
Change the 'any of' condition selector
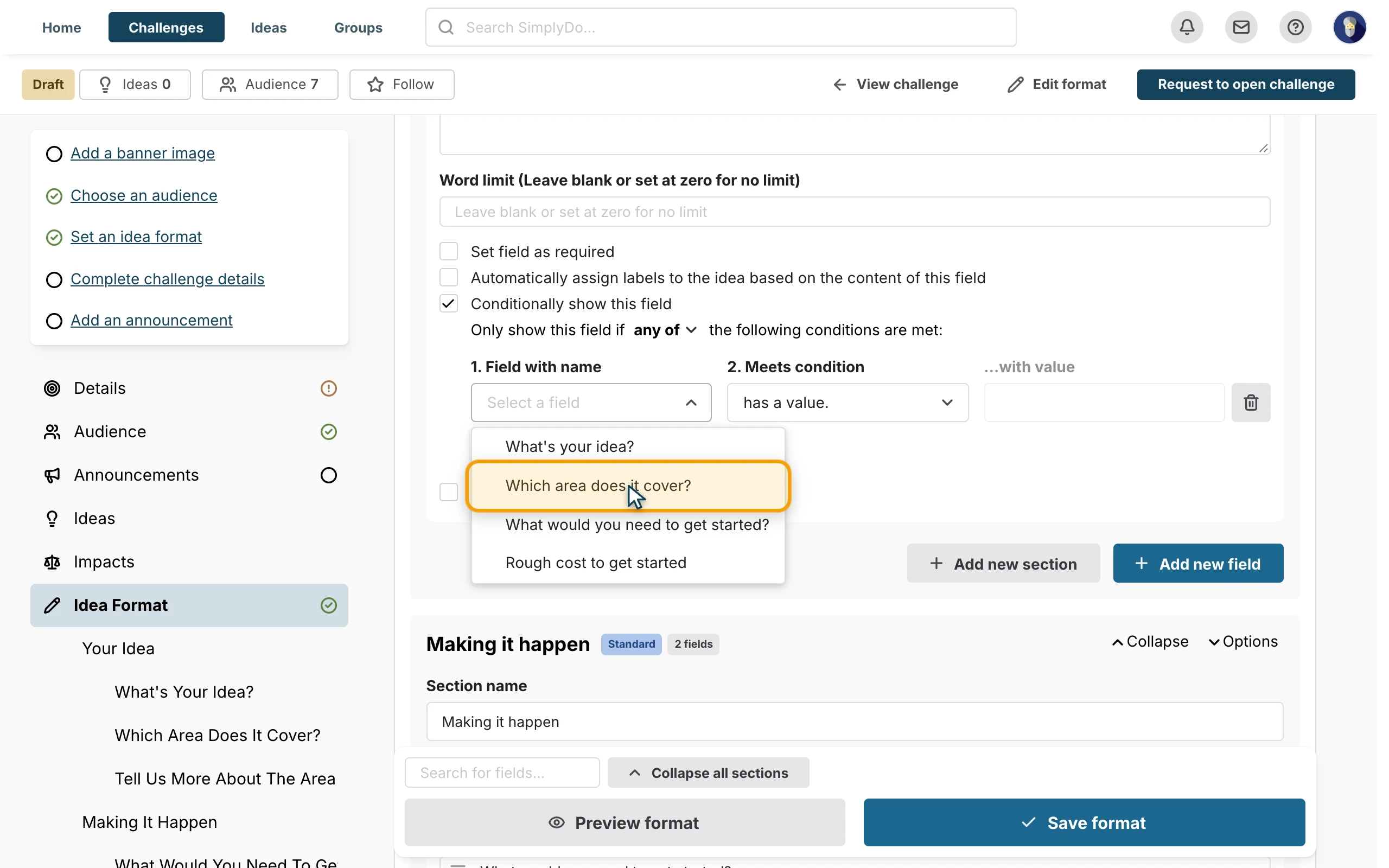click(665, 330)
